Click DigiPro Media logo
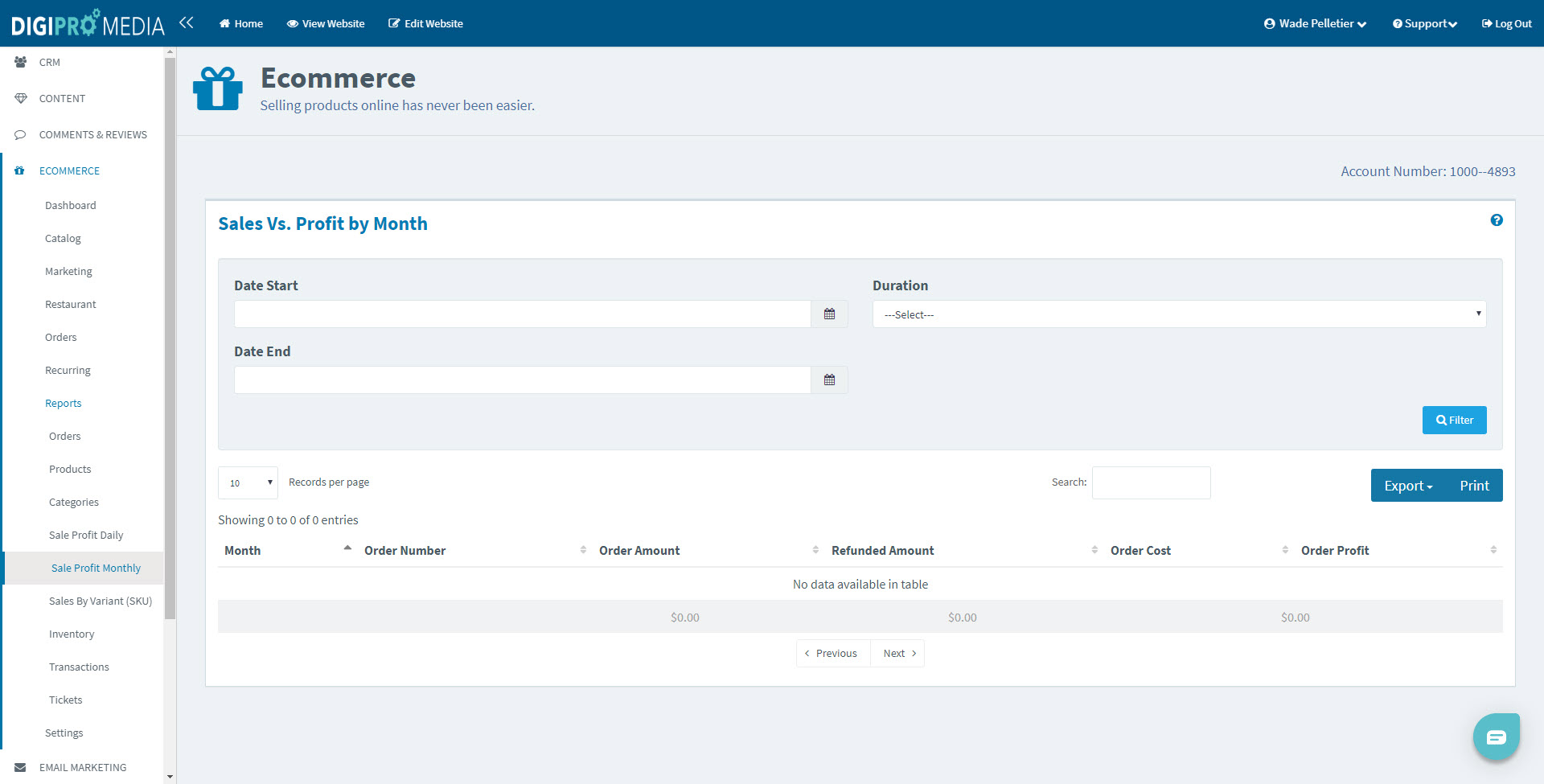Image resolution: width=1544 pixels, height=784 pixels. (x=88, y=23)
